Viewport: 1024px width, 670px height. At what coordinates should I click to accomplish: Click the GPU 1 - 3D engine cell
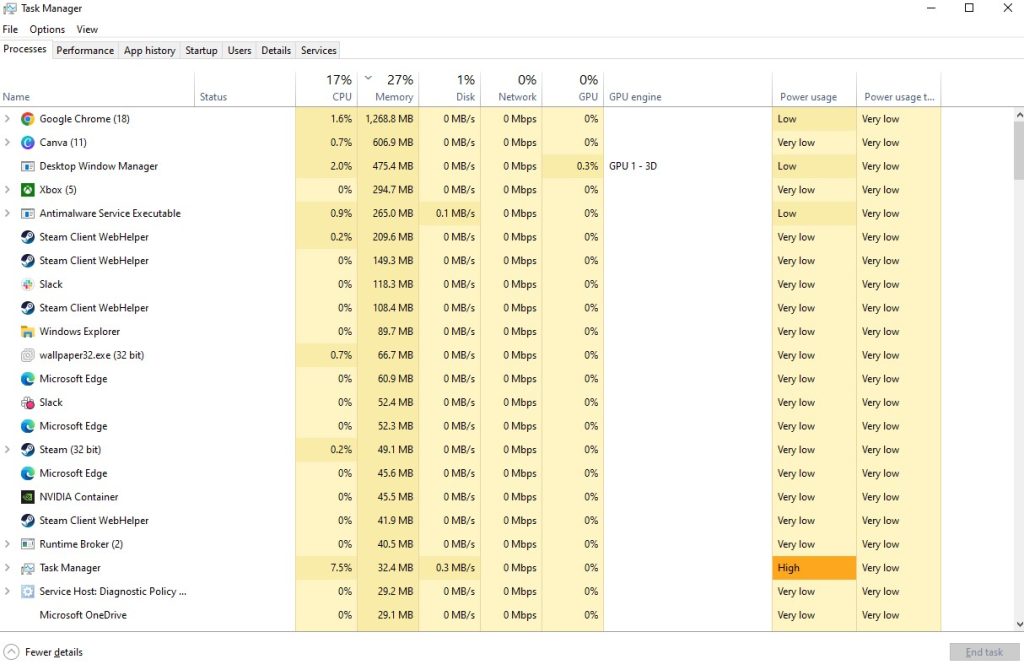click(688, 166)
